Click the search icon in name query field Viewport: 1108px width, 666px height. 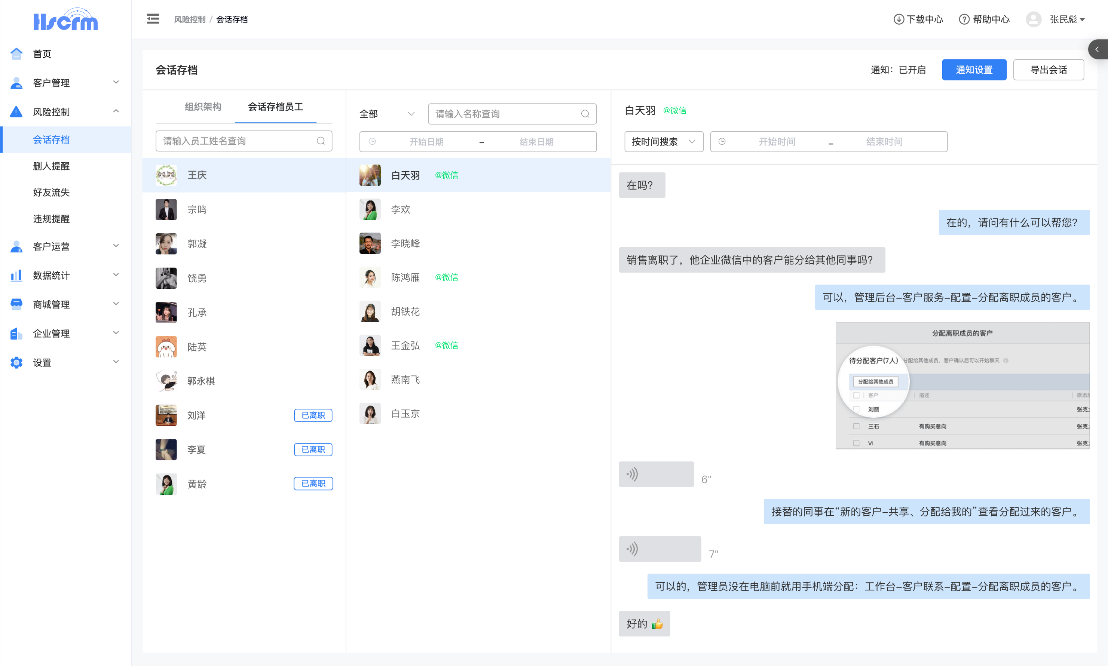tap(585, 114)
